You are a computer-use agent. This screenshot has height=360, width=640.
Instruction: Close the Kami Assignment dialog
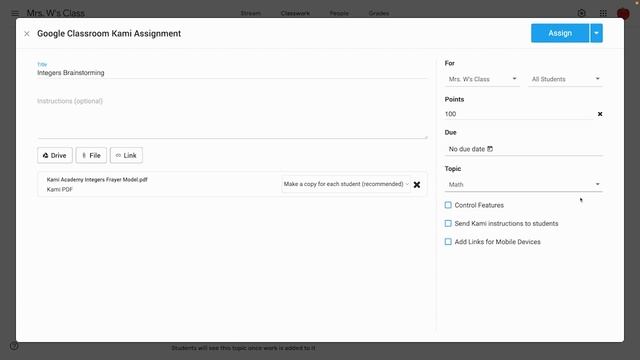(27, 33)
